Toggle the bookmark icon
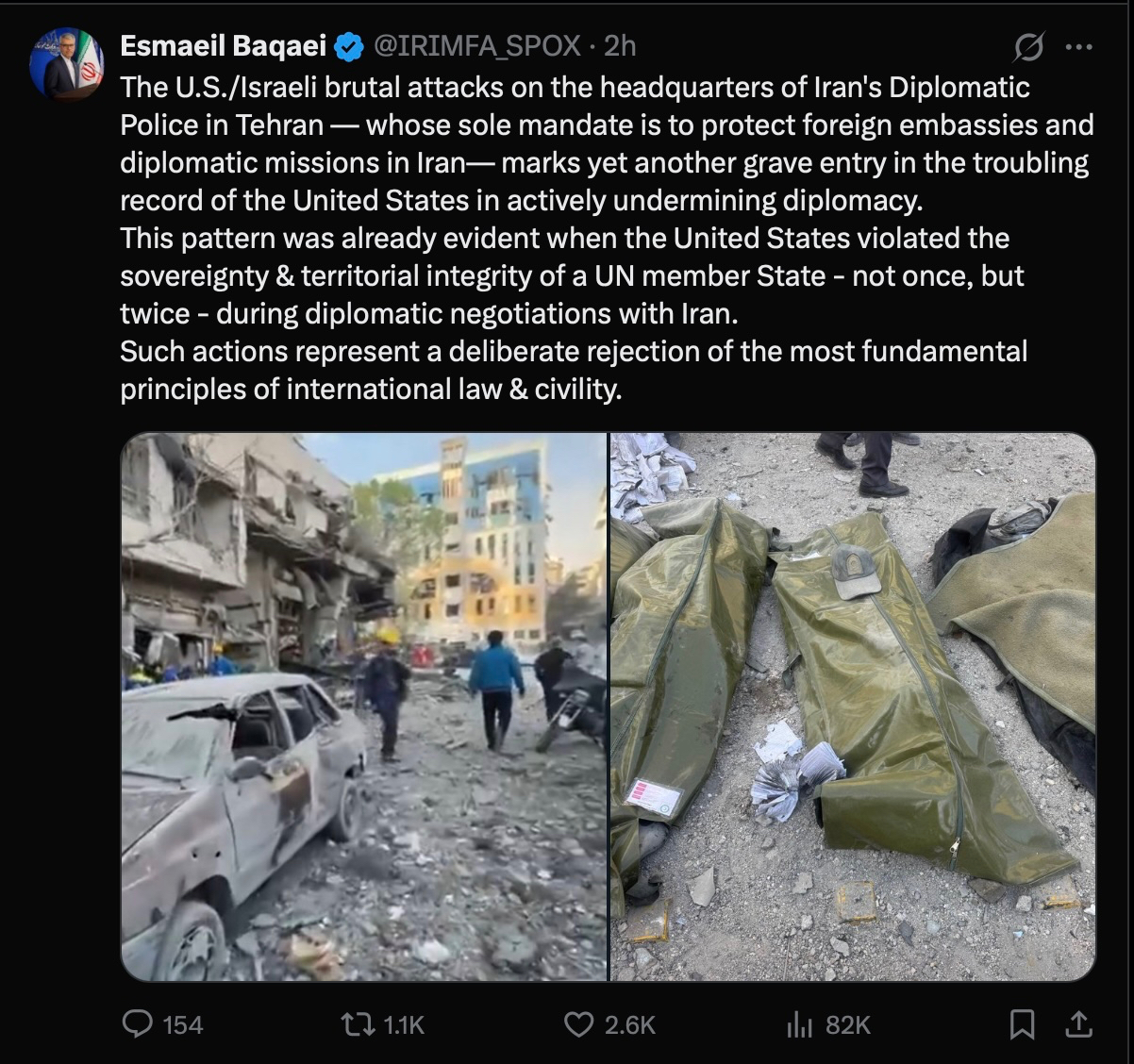 1022,1024
